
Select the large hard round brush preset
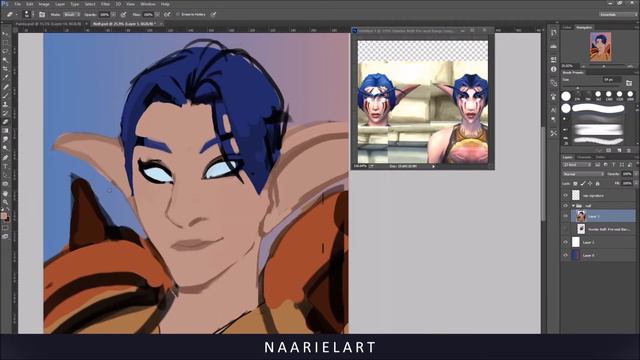click(566, 96)
